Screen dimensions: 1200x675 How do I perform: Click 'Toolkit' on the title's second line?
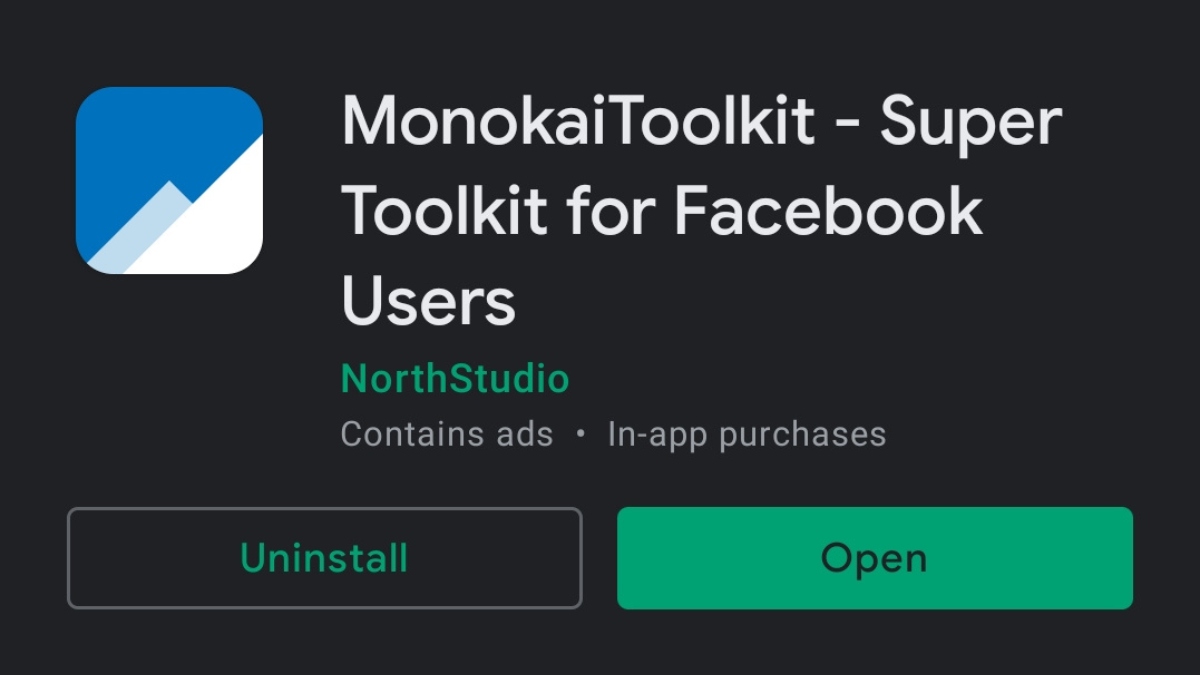pyautogui.click(x=445, y=212)
